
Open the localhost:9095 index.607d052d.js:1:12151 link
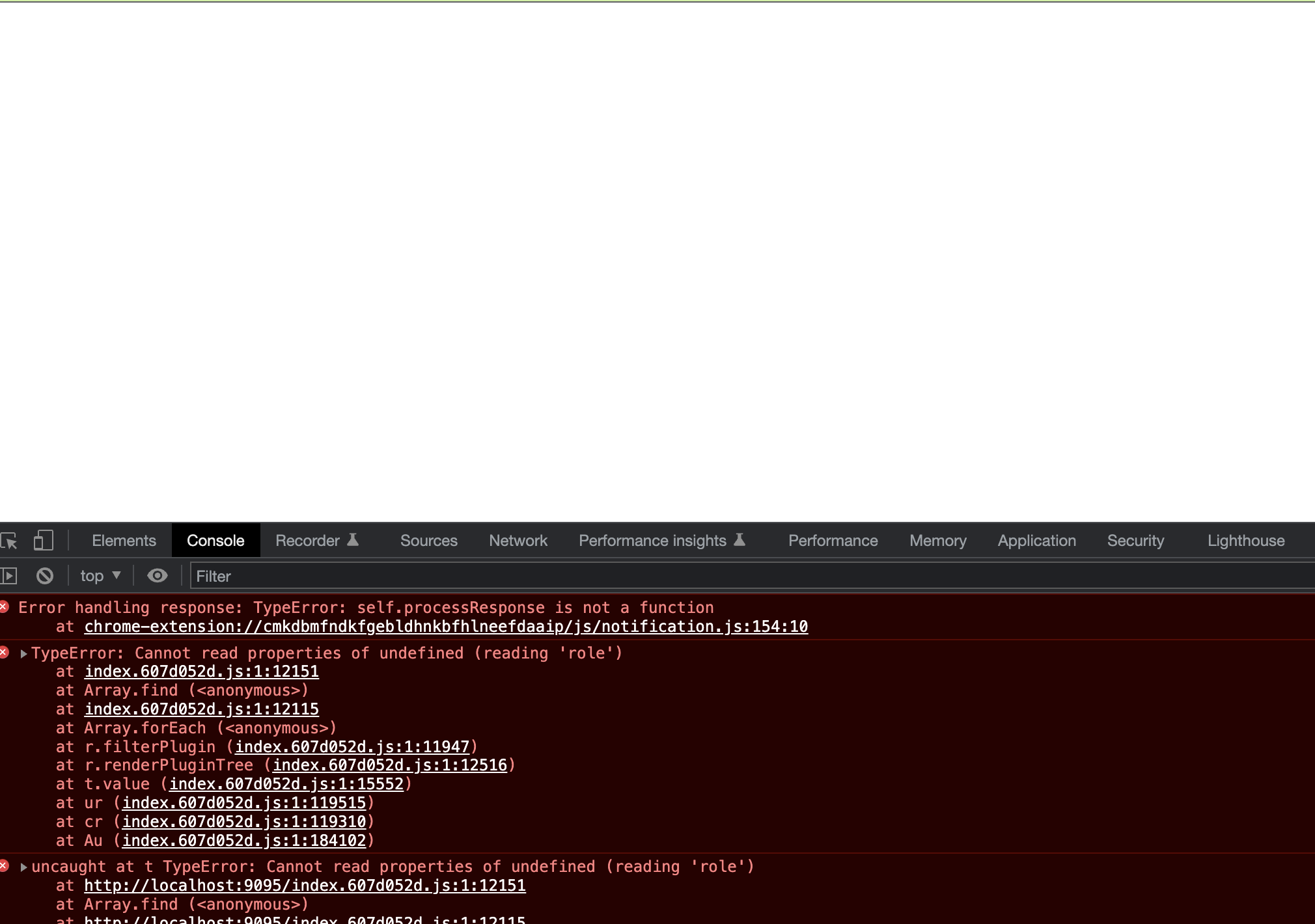click(x=305, y=886)
